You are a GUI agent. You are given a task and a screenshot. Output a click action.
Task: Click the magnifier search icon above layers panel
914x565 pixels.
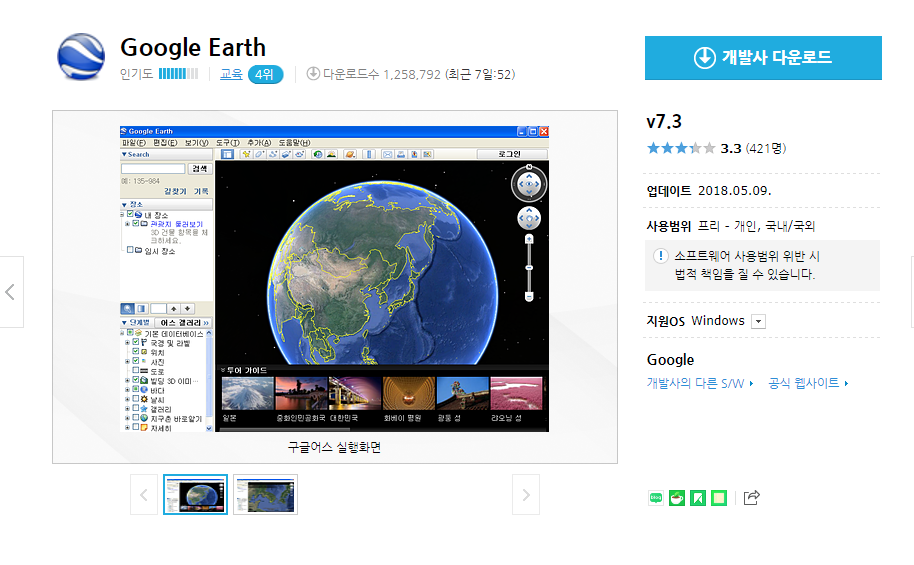coord(127,308)
